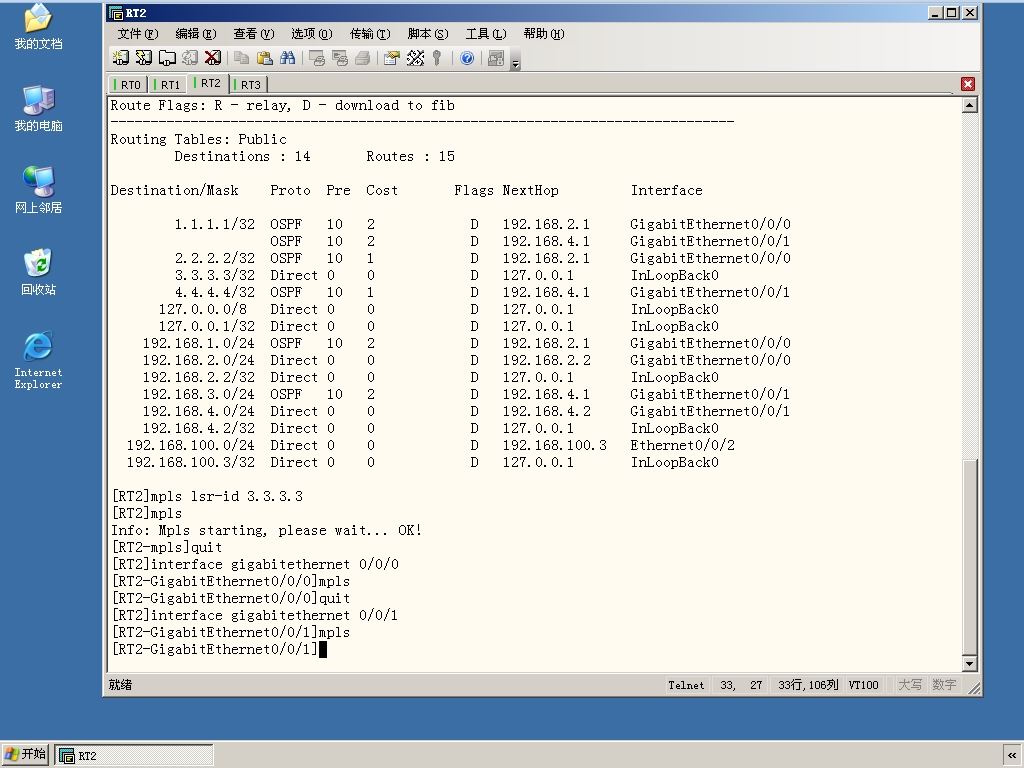Click the 就绪 status bar text
The height and width of the screenshot is (768, 1024).
(120, 684)
